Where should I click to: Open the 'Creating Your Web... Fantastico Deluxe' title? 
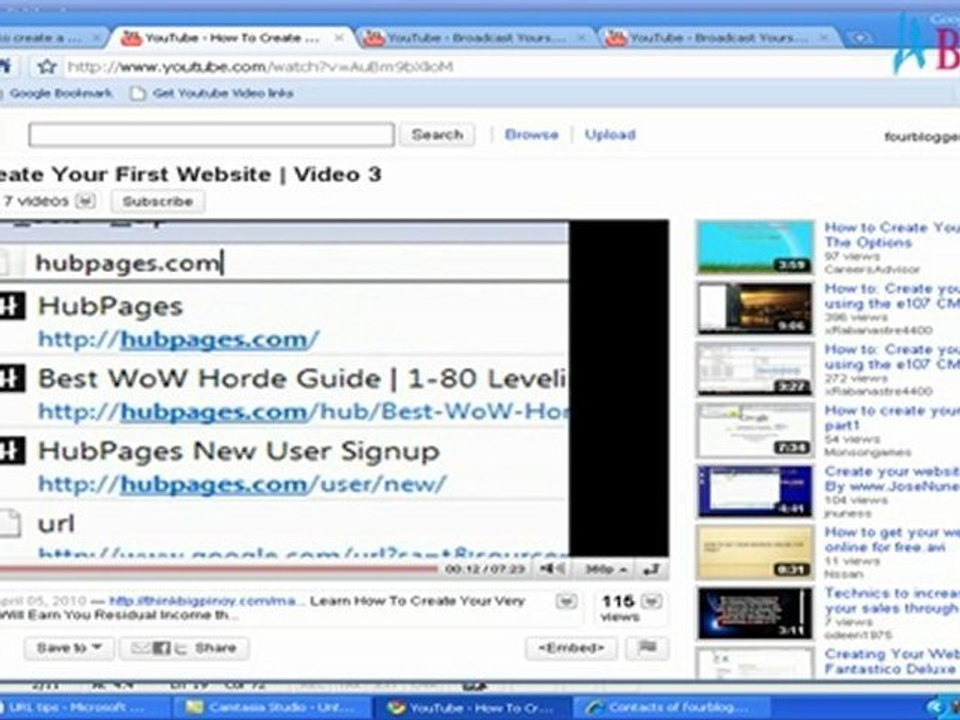pos(892,661)
